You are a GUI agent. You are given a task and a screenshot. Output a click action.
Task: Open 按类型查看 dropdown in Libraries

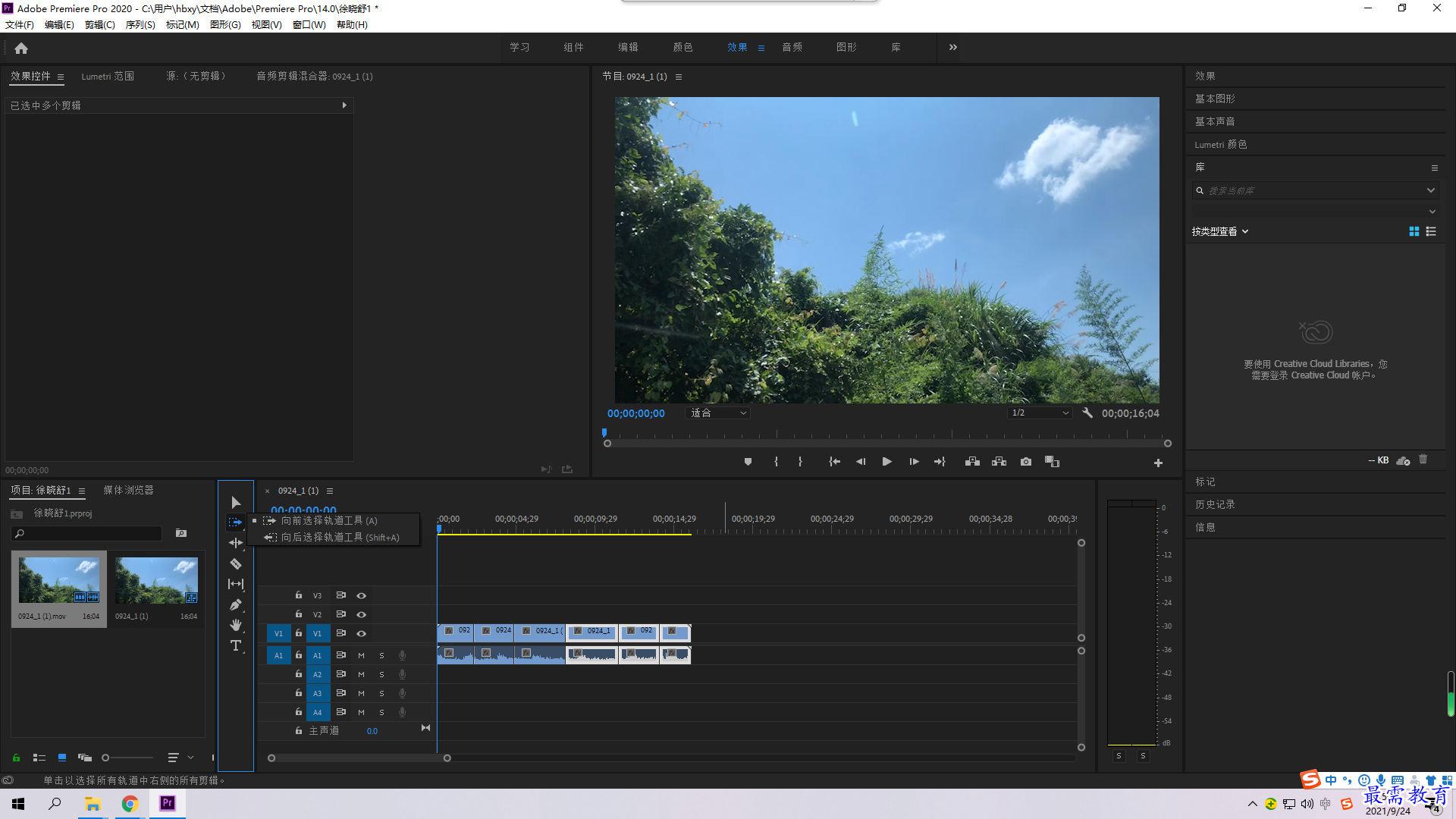[x=1219, y=231]
